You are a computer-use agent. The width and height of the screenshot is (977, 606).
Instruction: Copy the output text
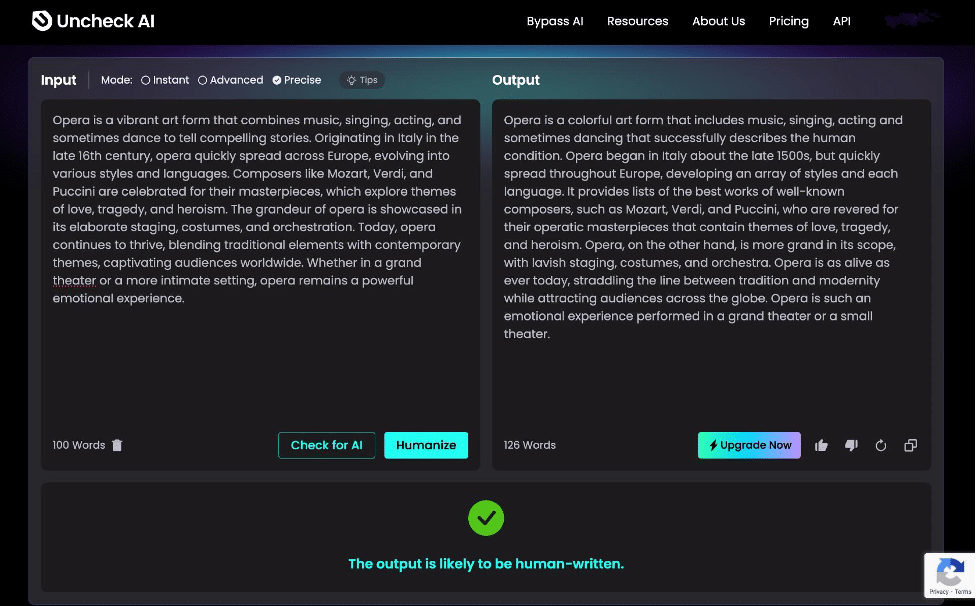click(910, 445)
